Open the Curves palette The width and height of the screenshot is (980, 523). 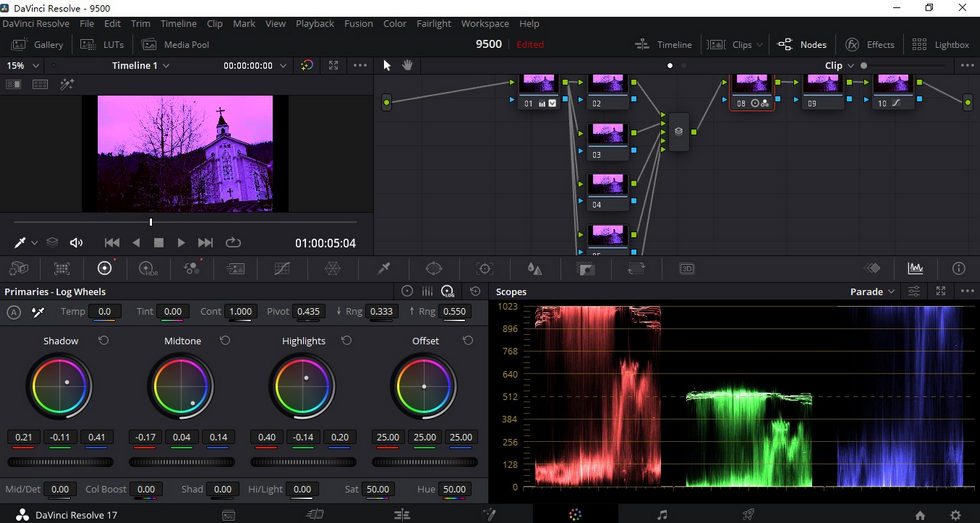282,269
